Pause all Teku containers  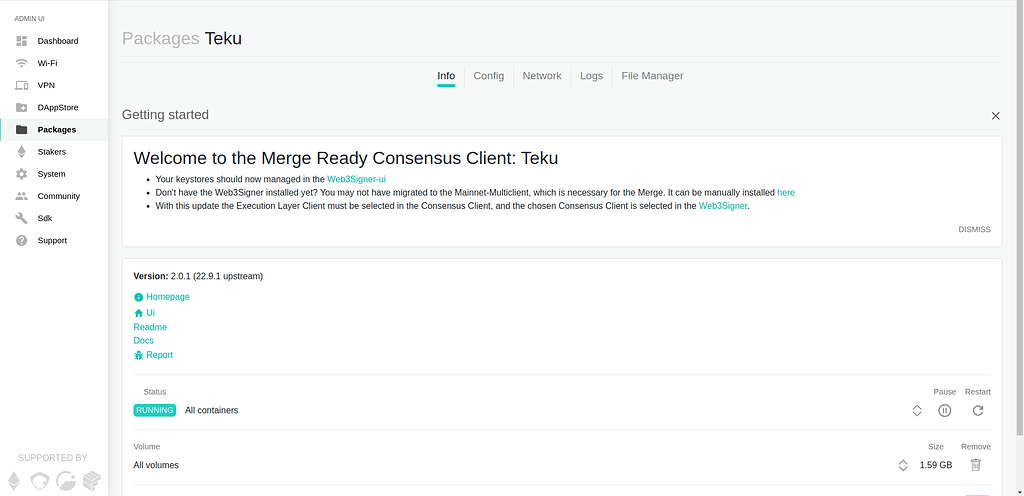[x=944, y=410]
